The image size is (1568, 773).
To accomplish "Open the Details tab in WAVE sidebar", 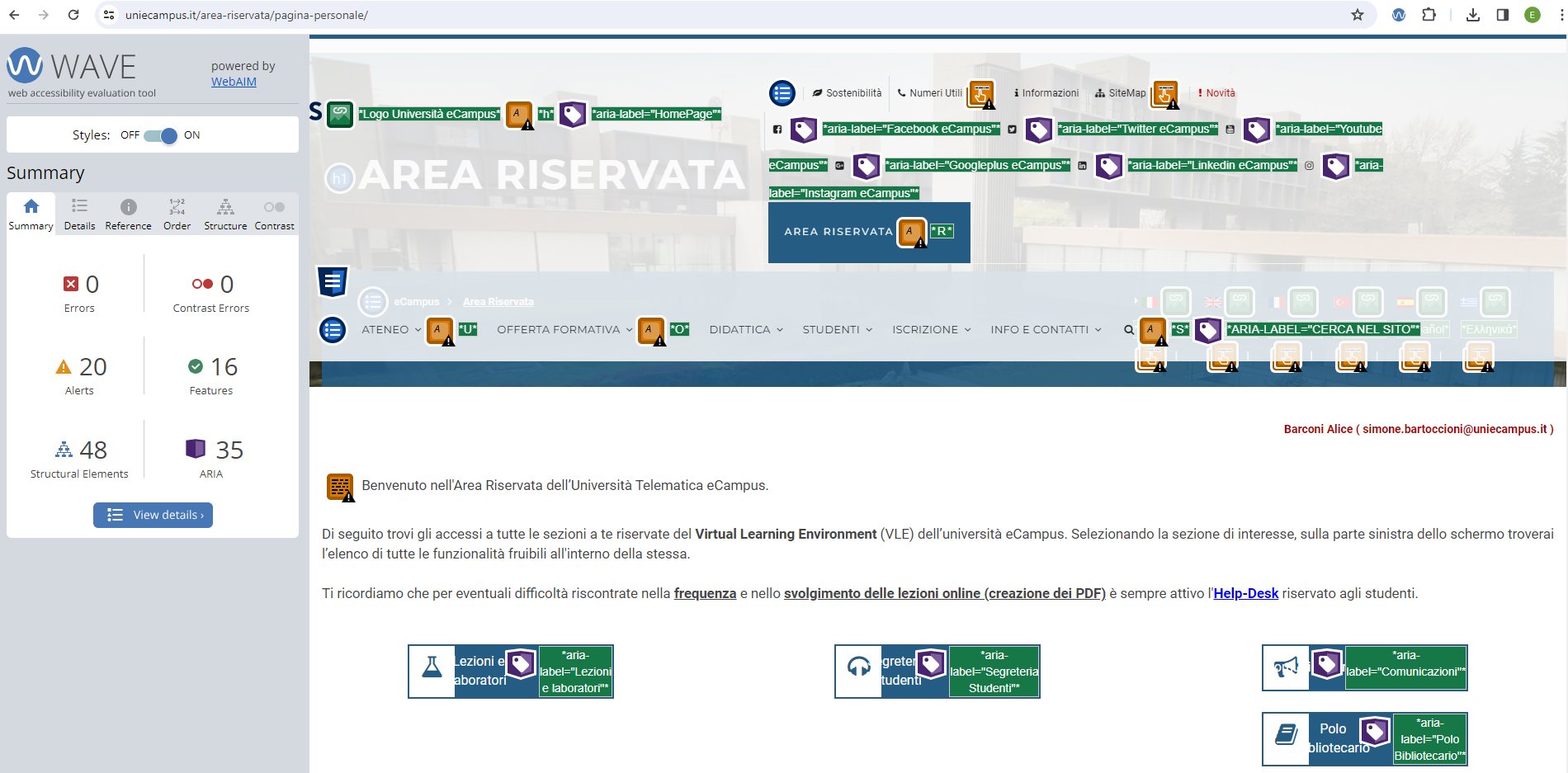I will coord(79,214).
